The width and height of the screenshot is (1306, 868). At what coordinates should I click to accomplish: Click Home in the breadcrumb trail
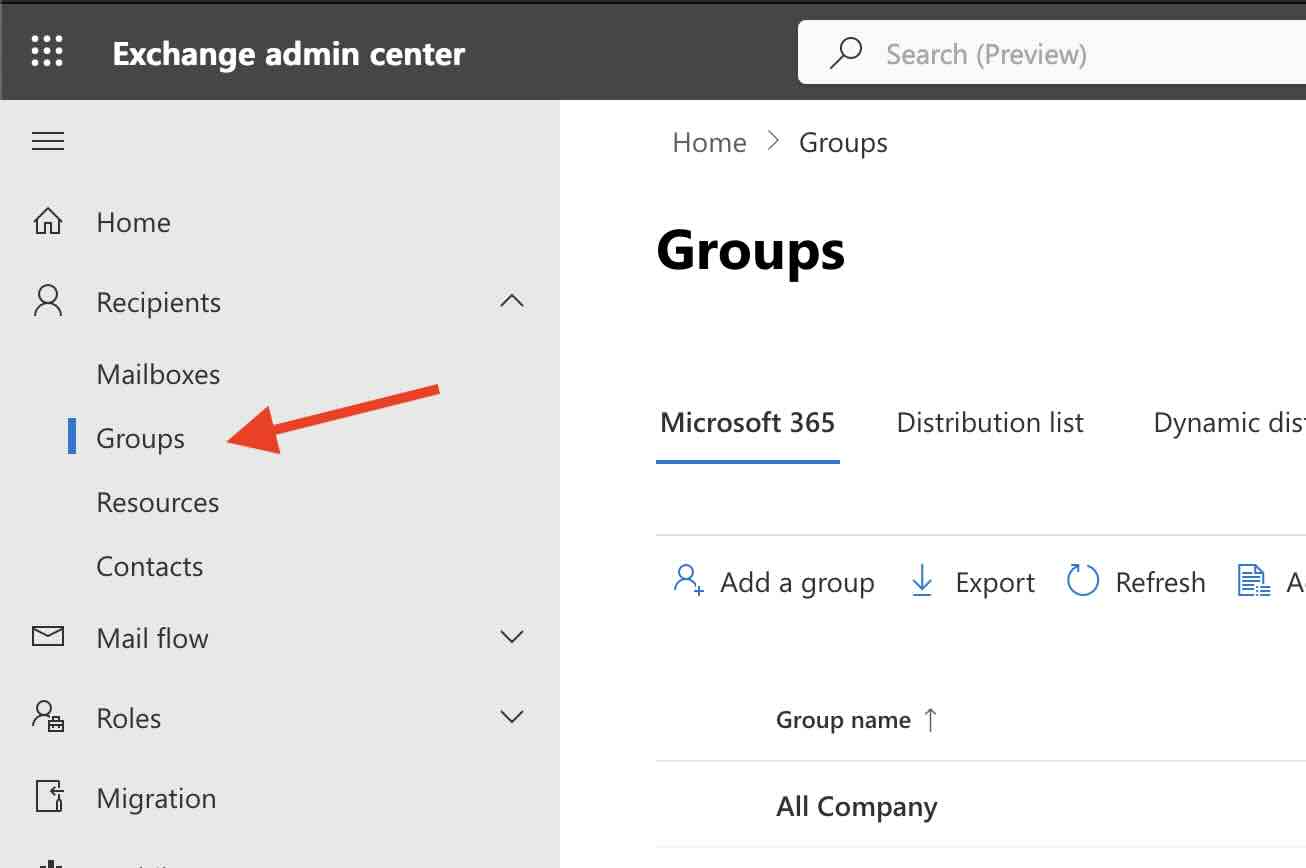pos(709,141)
